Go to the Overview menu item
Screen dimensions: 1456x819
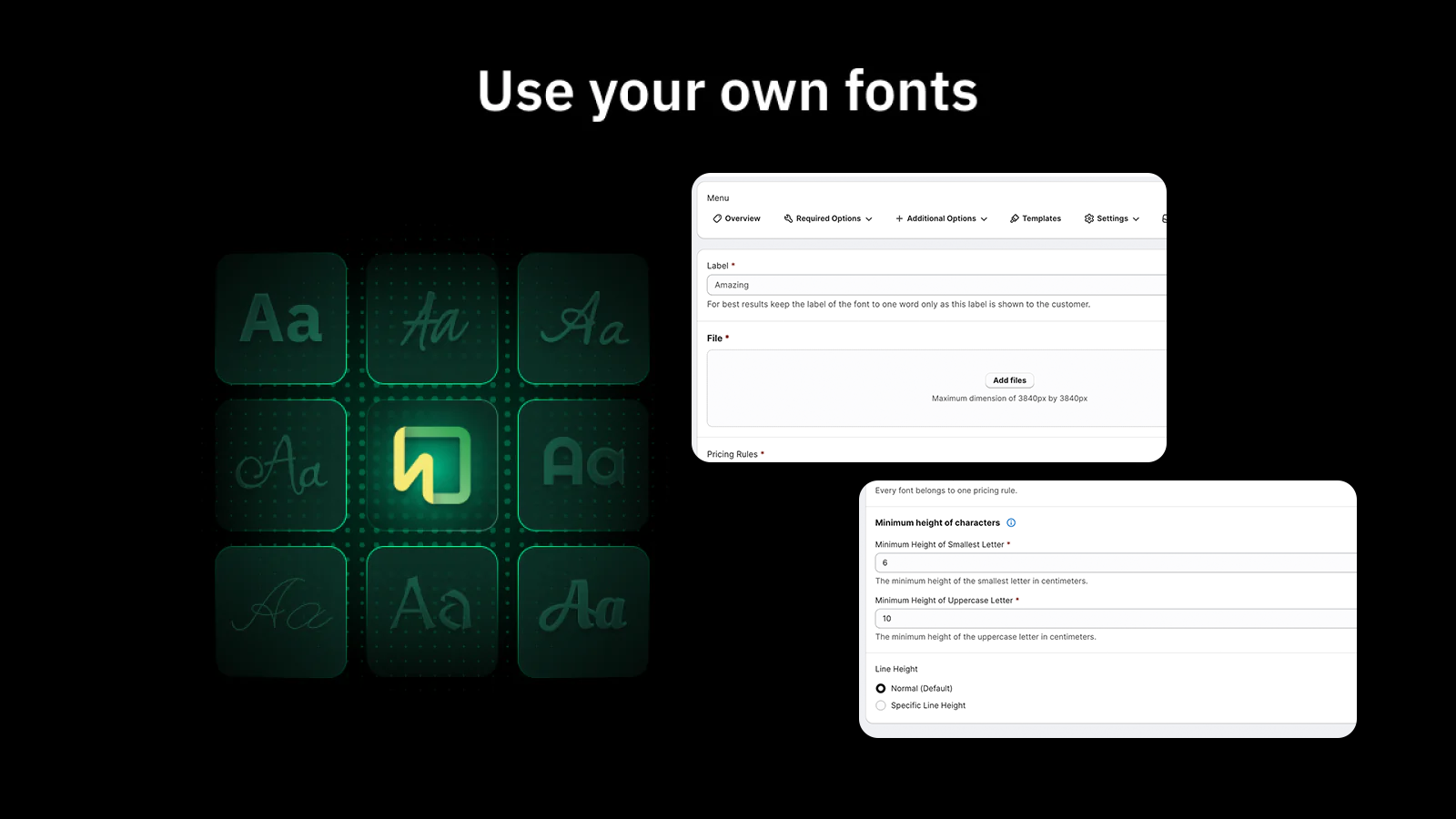click(737, 219)
